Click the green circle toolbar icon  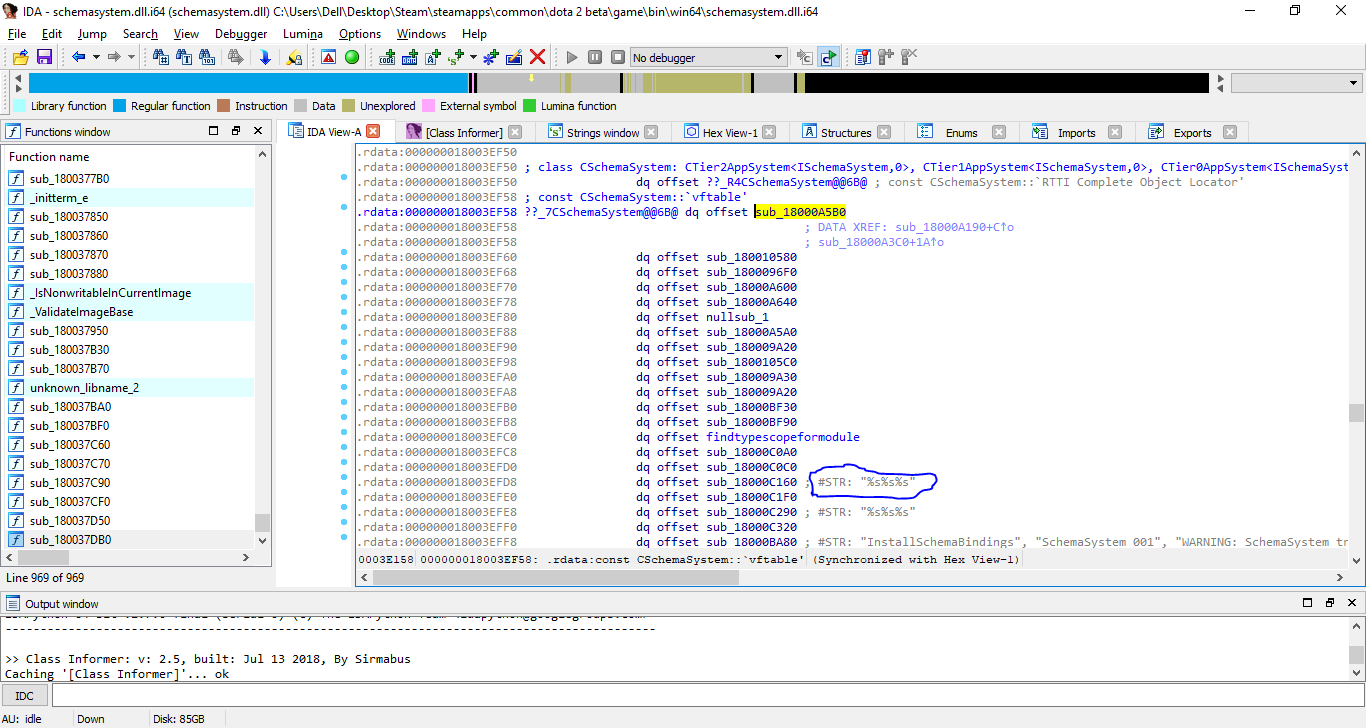[351, 57]
